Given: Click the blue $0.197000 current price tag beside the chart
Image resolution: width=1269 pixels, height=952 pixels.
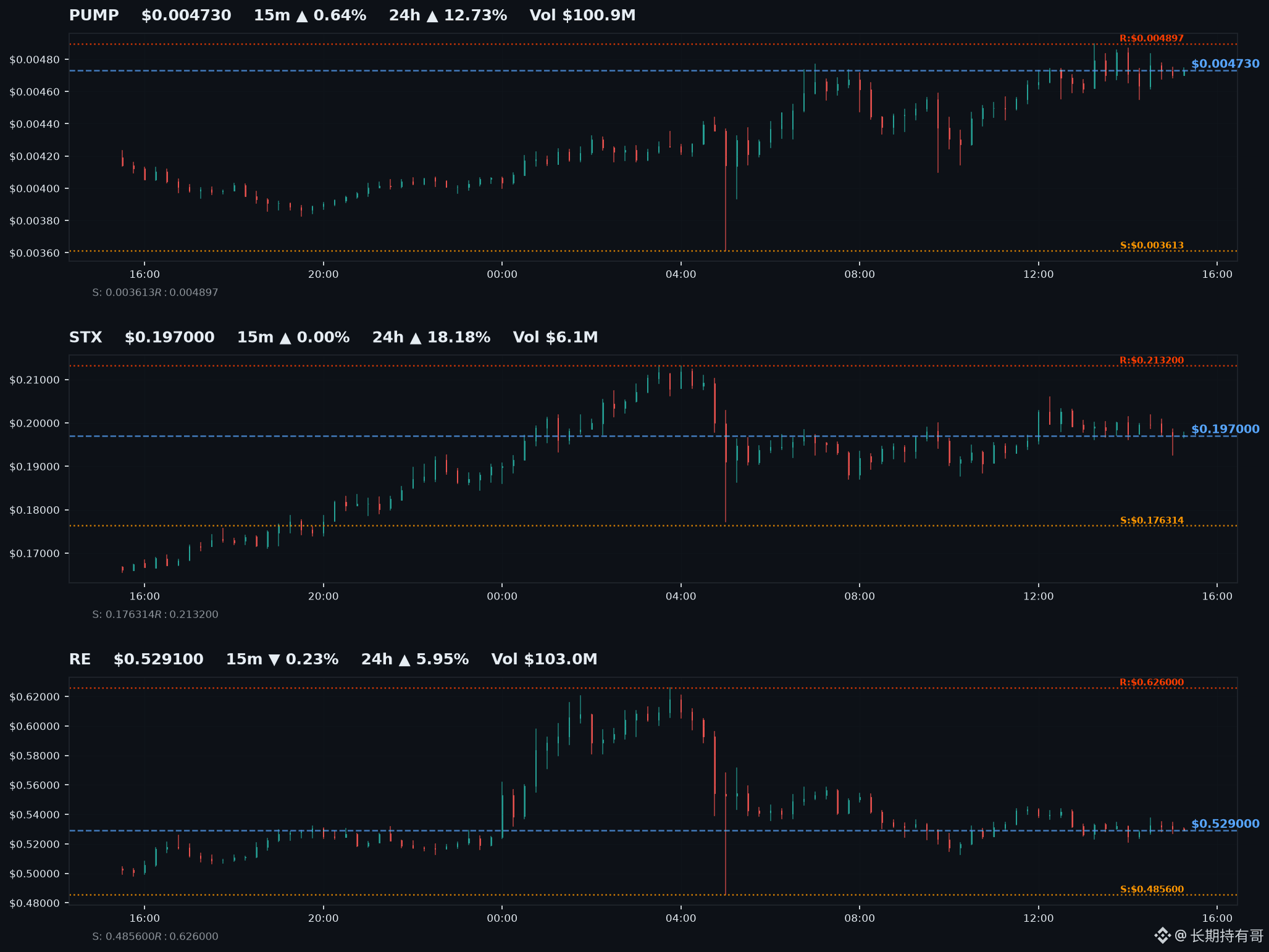Looking at the screenshot, I should pos(1225,429).
